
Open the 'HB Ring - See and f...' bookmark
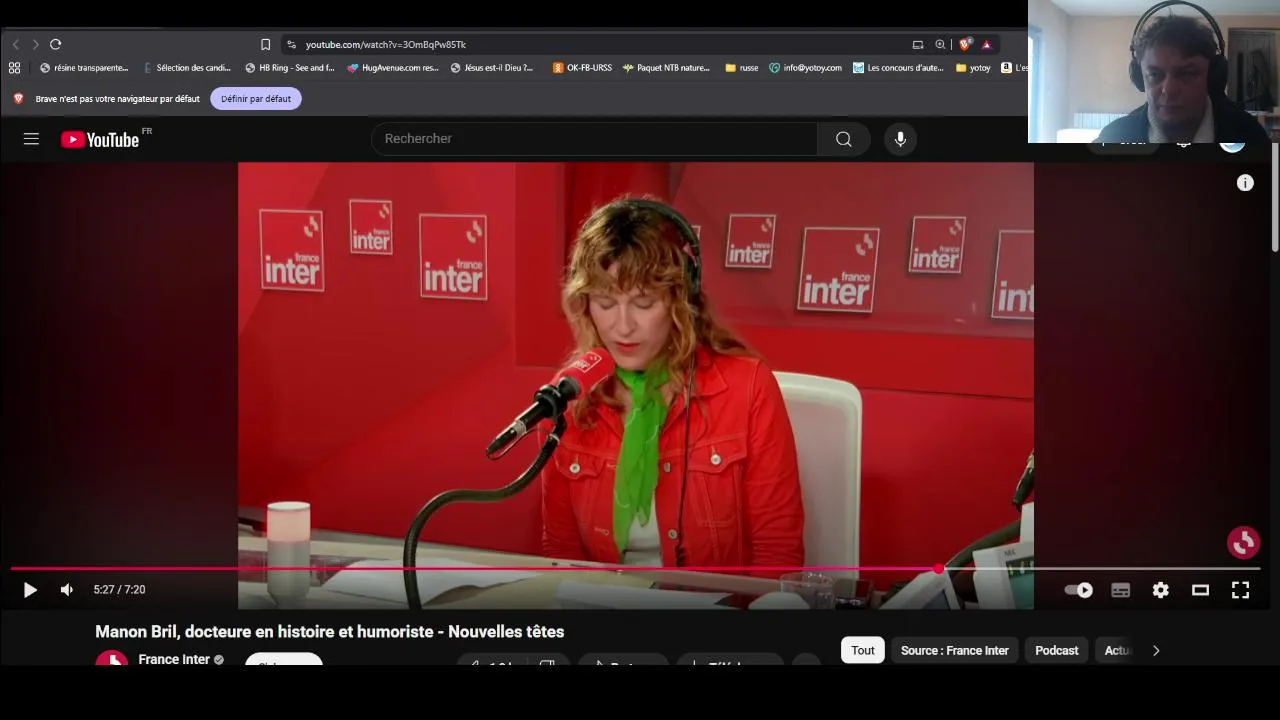pos(290,68)
